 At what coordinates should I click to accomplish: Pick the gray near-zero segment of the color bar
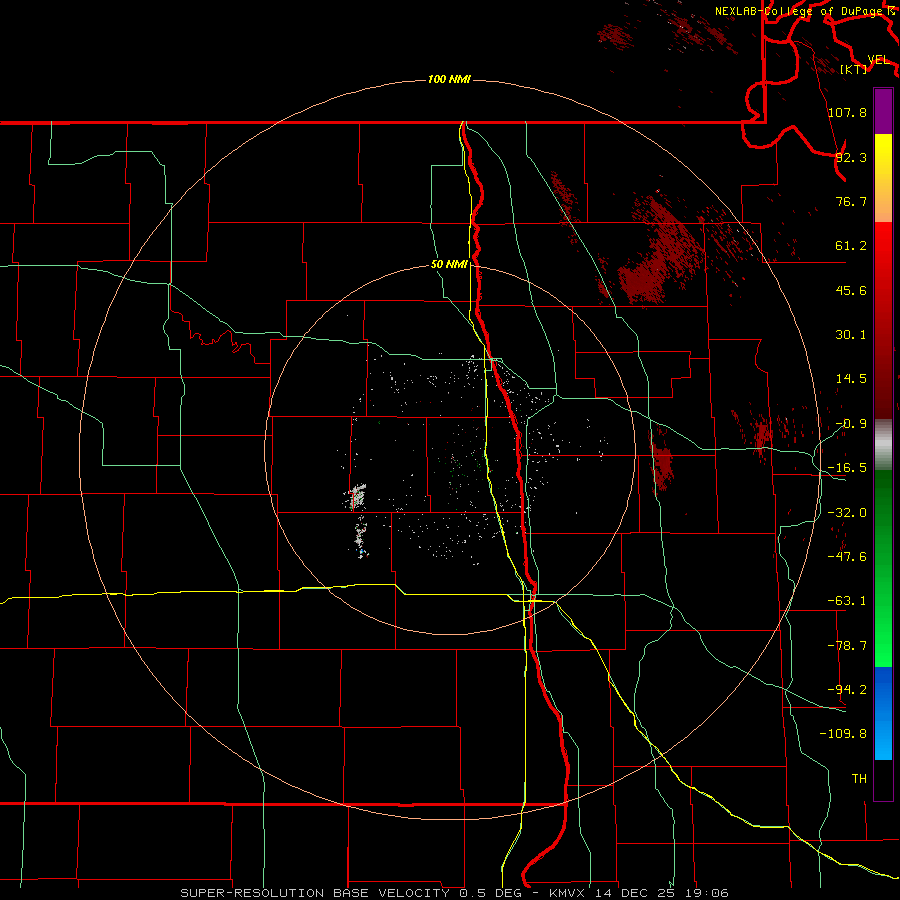point(883,445)
